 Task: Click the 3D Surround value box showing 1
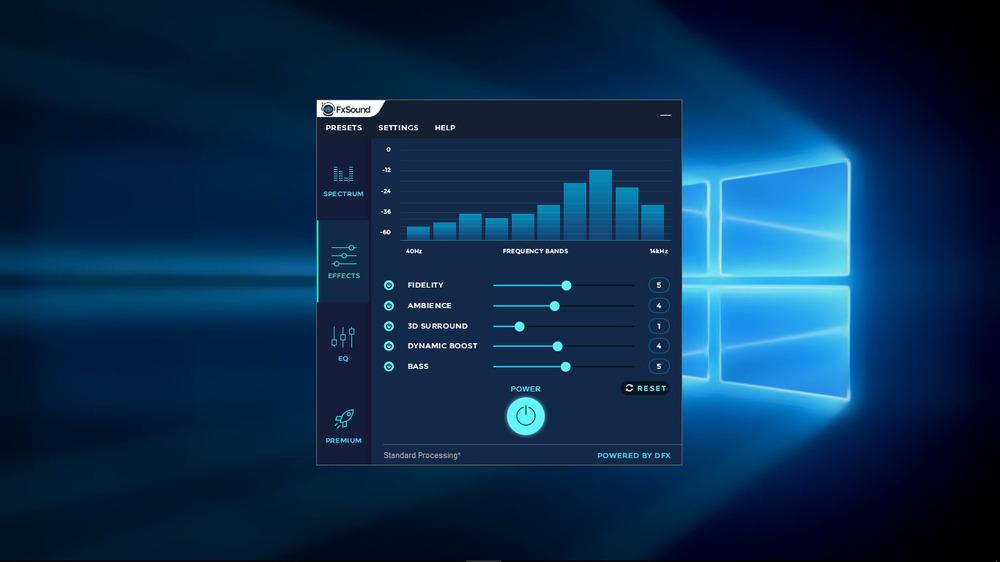659,326
